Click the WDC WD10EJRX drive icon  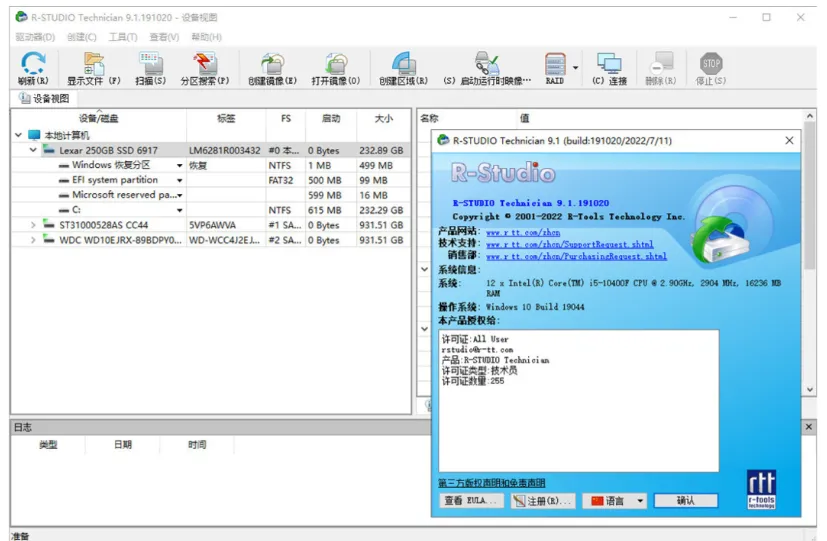coord(49,239)
